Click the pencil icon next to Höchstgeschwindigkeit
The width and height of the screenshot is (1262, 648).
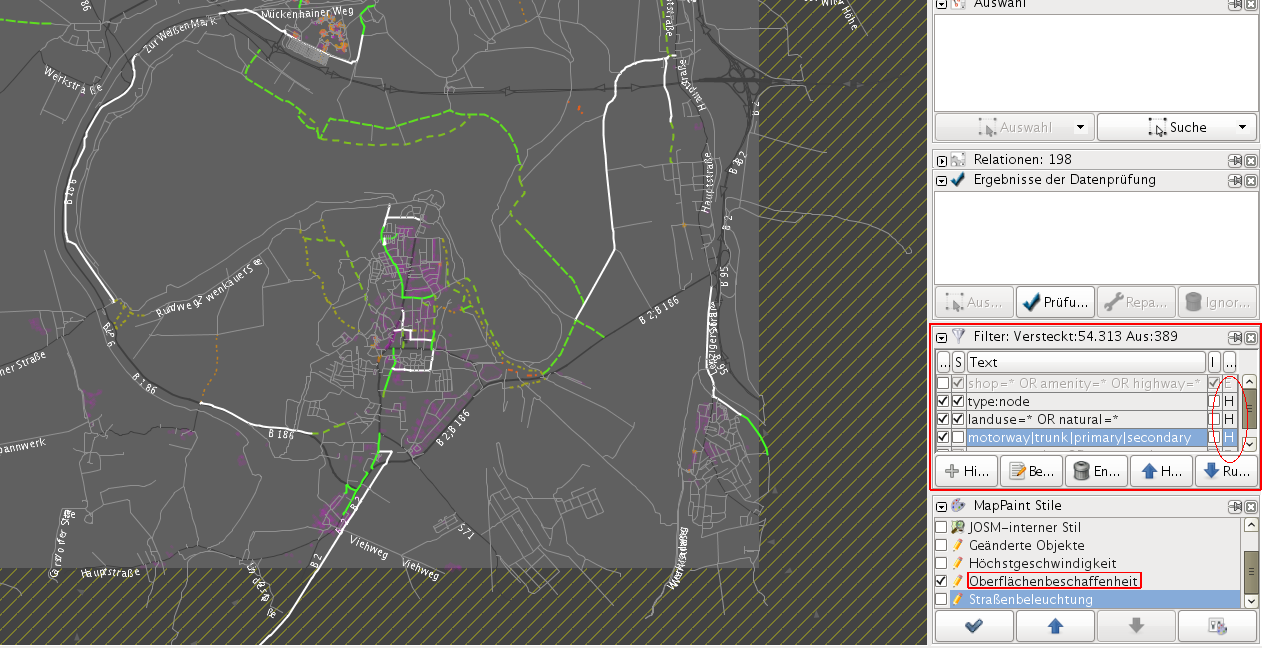click(x=958, y=563)
